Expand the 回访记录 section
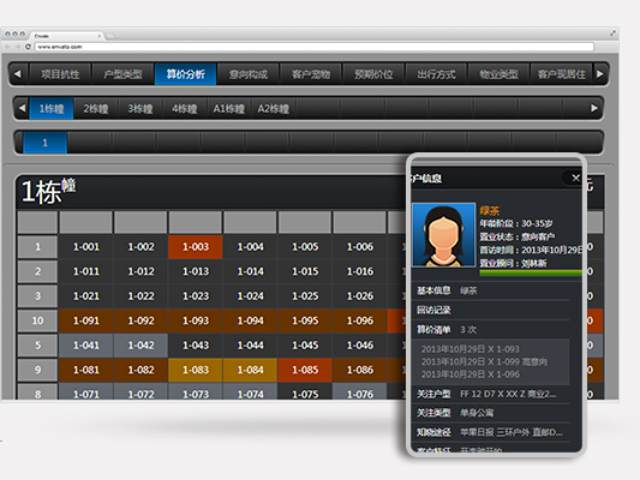 tap(434, 310)
